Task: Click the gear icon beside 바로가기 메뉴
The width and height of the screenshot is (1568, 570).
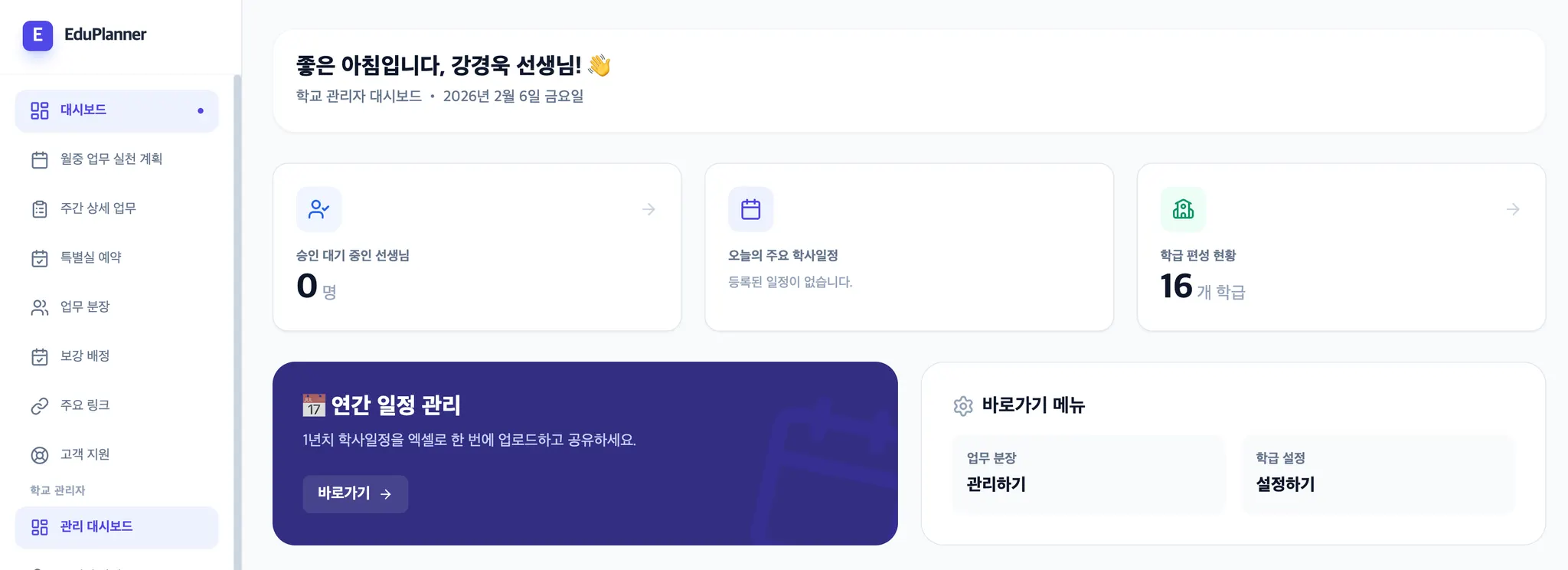Action: tap(963, 406)
